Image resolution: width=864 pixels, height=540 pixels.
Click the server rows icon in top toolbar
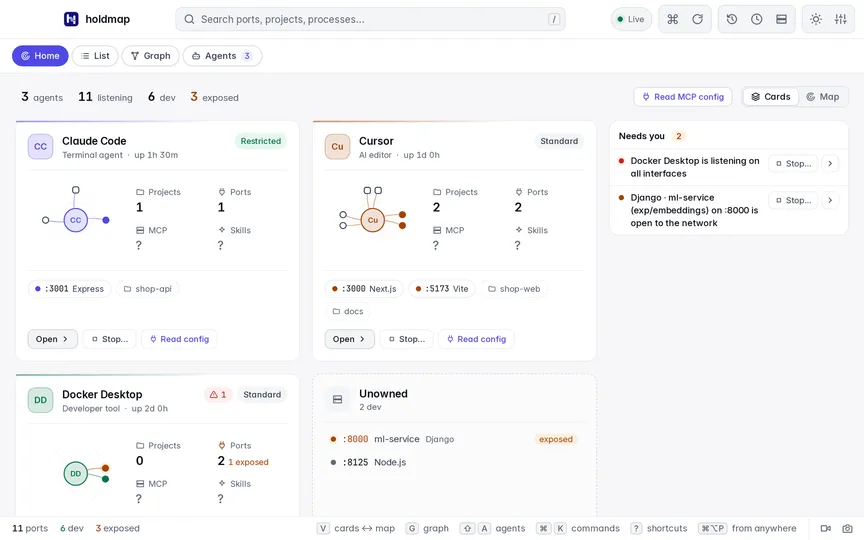click(781, 19)
